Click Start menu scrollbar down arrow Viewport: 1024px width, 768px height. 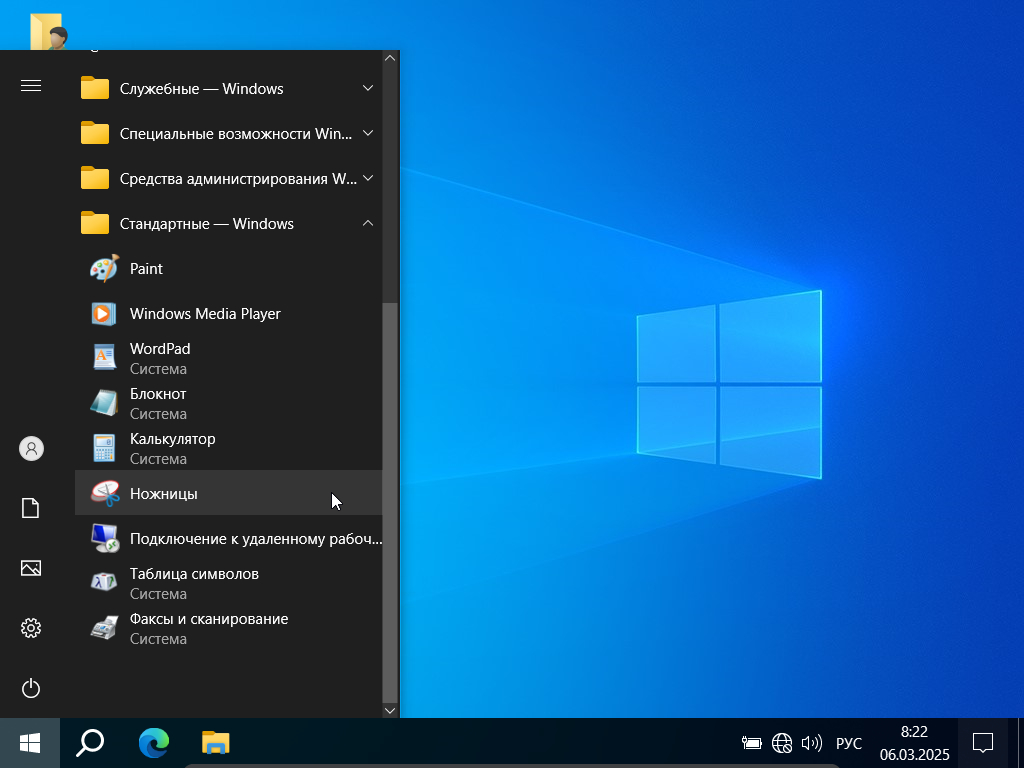point(390,709)
